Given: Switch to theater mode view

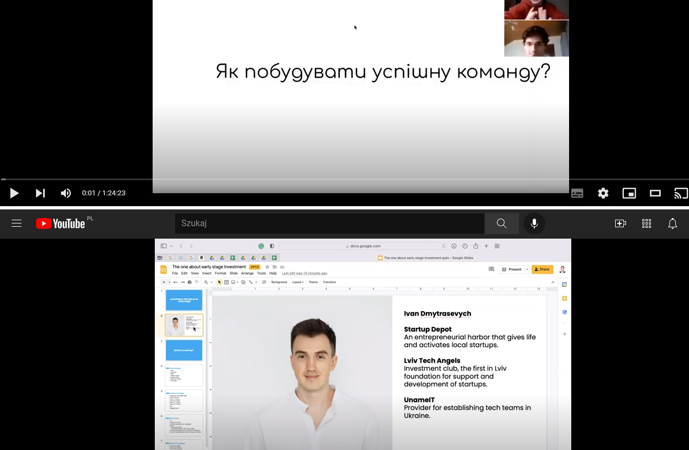Looking at the screenshot, I should tap(655, 193).
